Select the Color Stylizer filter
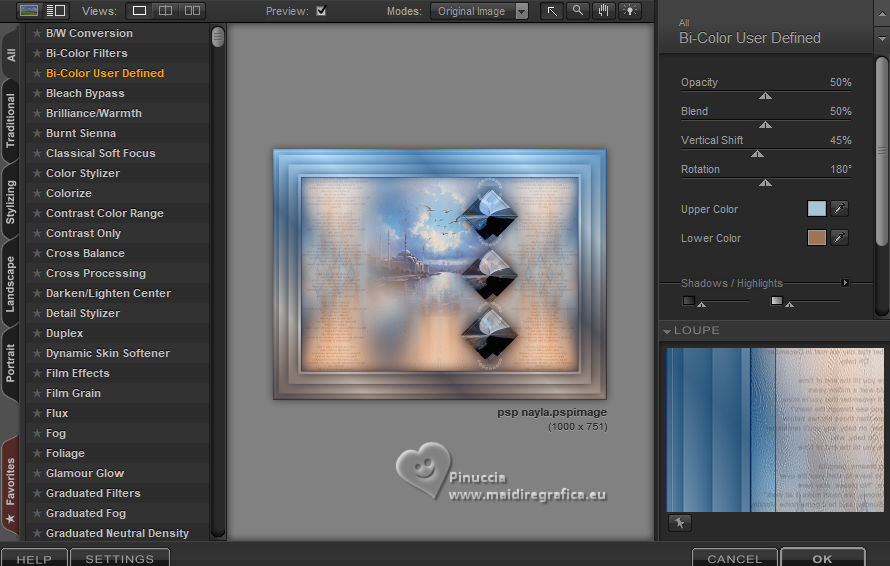 (x=83, y=173)
